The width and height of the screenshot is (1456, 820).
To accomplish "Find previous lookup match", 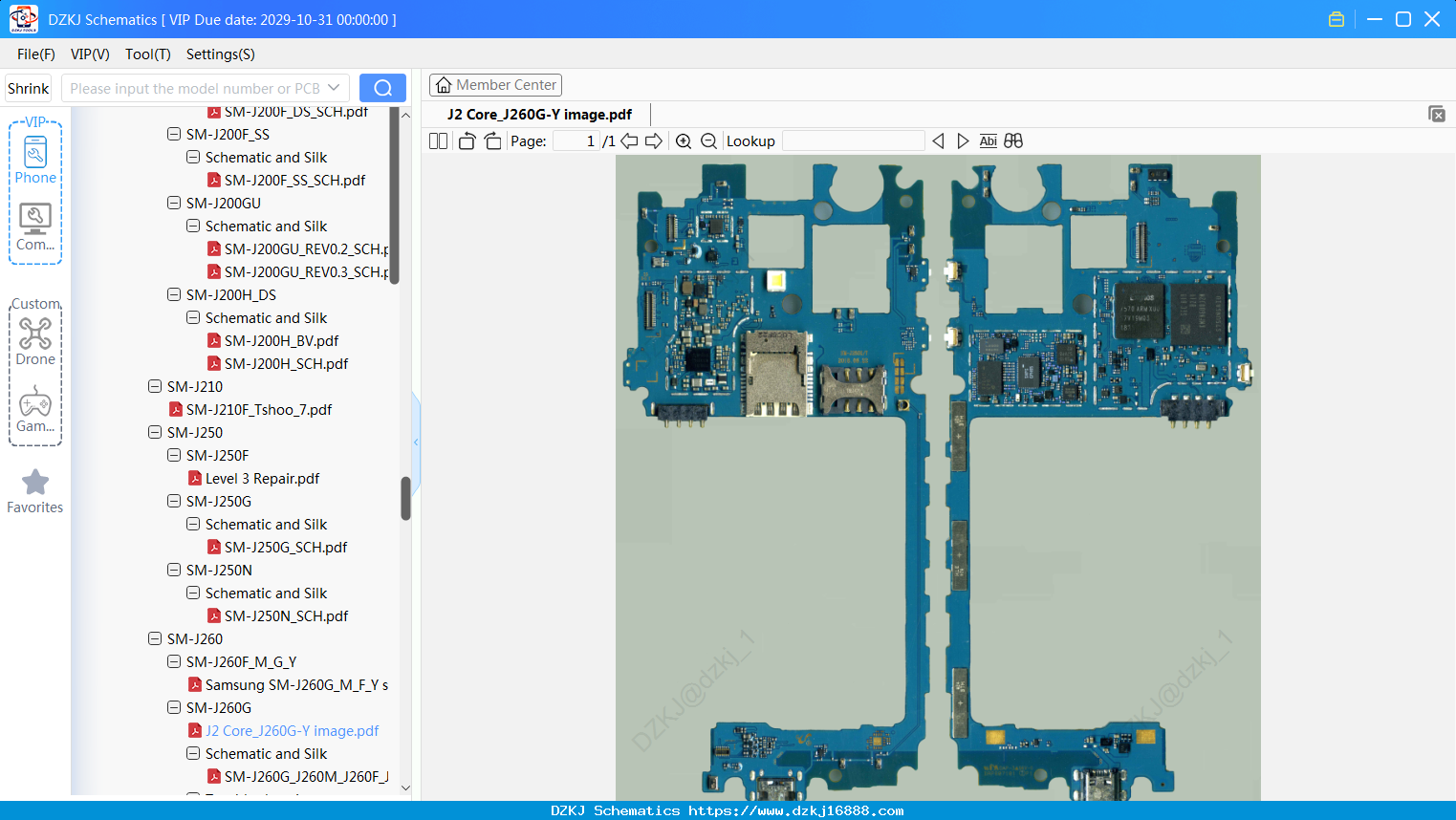I will [938, 141].
